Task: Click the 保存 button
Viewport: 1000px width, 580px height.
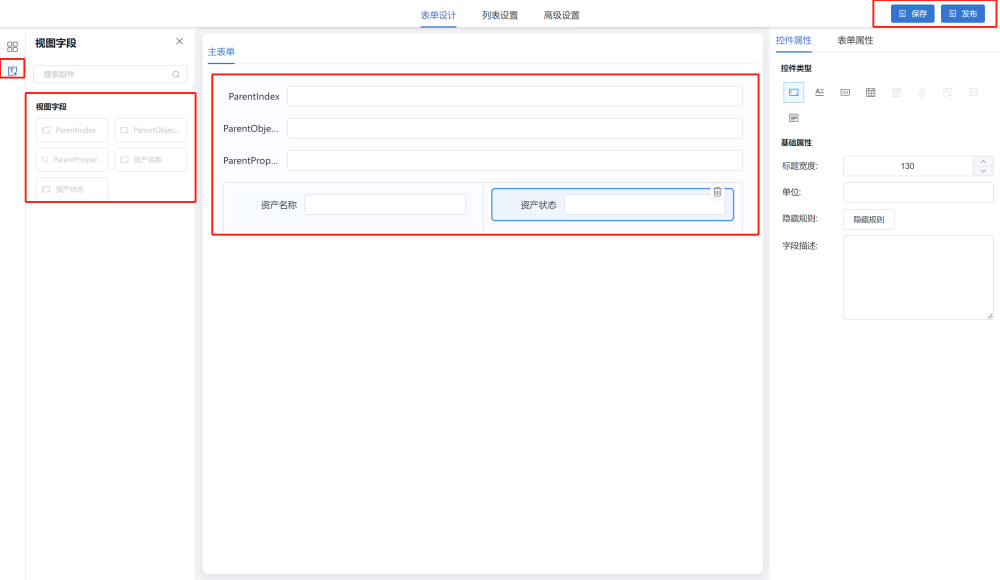Action: [912, 14]
